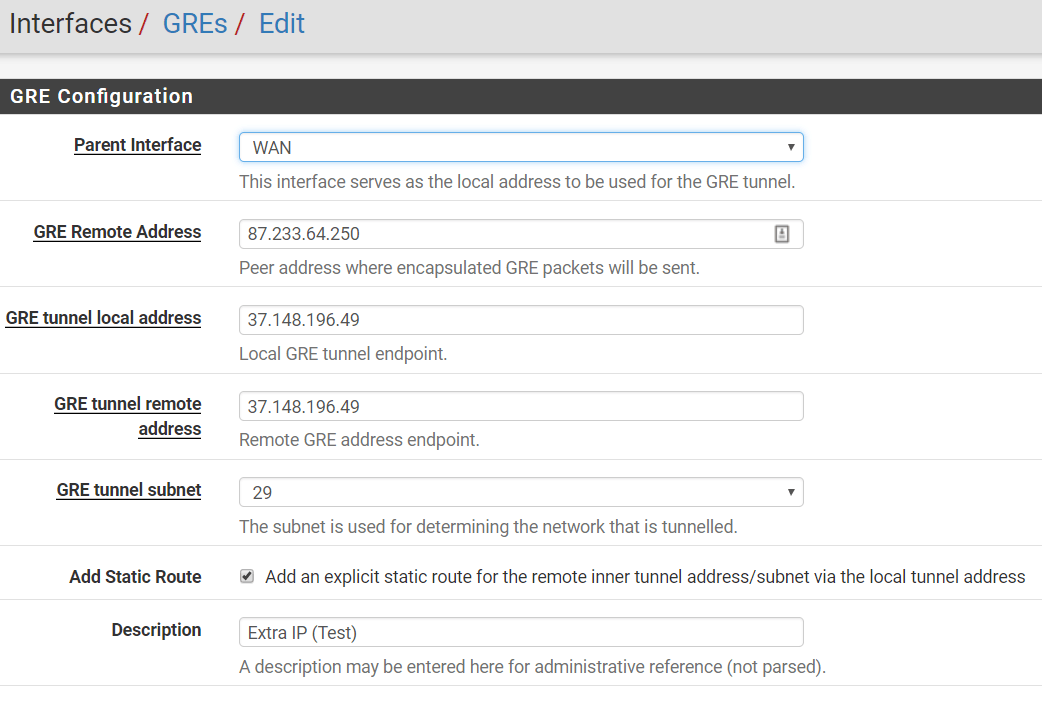The image size is (1042, 704).
Task: Go to GREs breadcrumb link
Action: coord(195,24)
